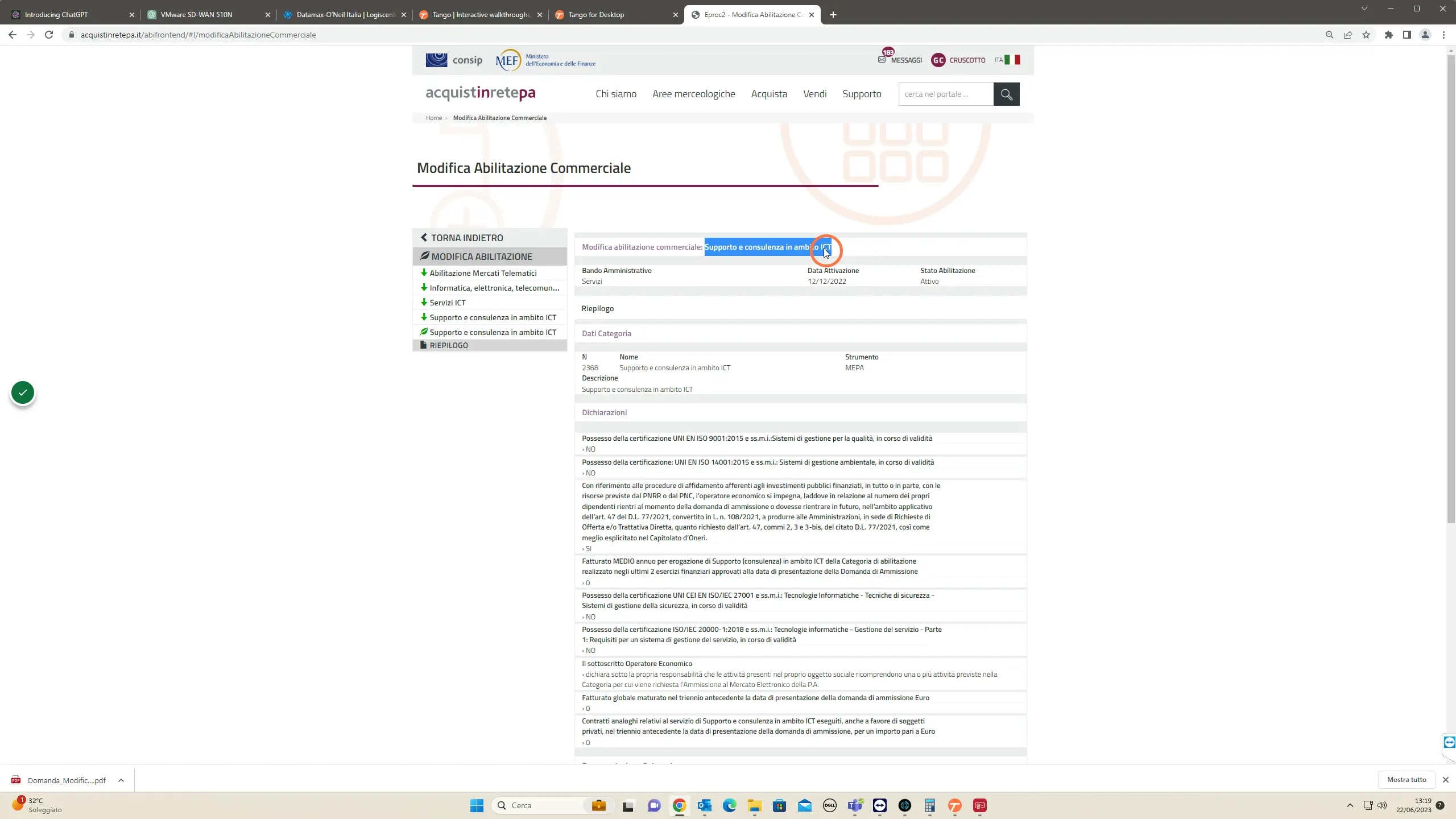Select Riepilogo in the sidebar
The height and width of the screenshot is (819, 1456).
[x=490, y=345]
